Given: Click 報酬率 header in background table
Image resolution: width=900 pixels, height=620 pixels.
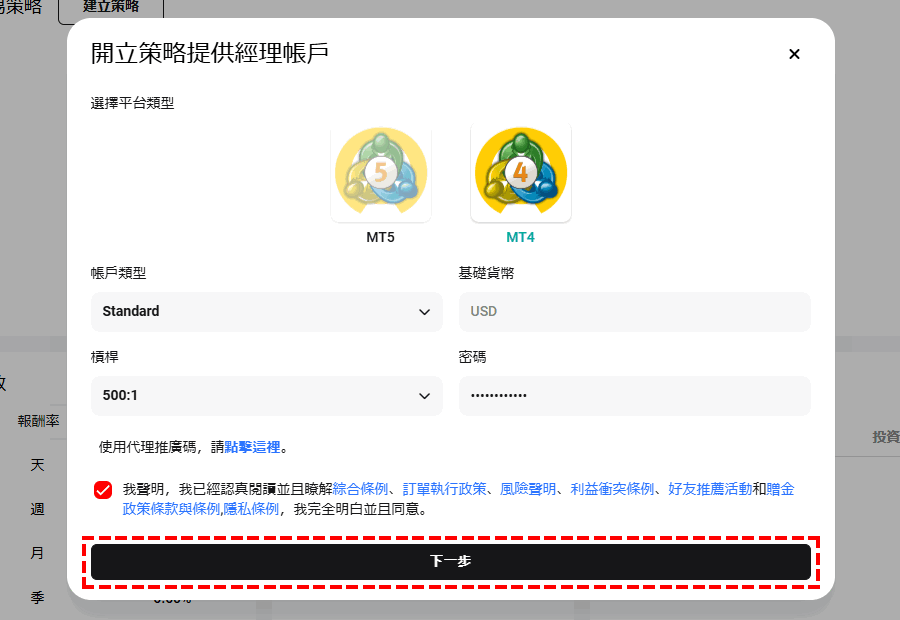Looking at the screenshot, I should point(38,421).
